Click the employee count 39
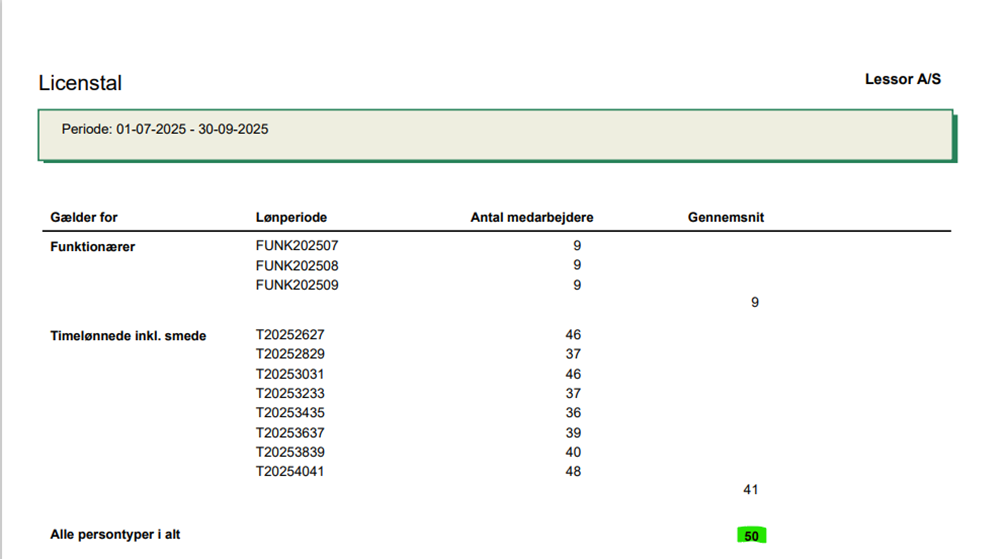Screen dimensions: 1004x559 coord(573,432)
